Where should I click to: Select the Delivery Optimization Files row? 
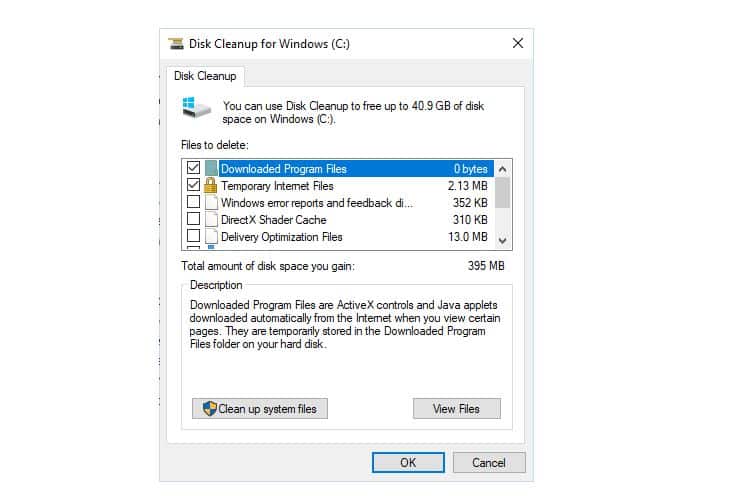click(338, 236)
